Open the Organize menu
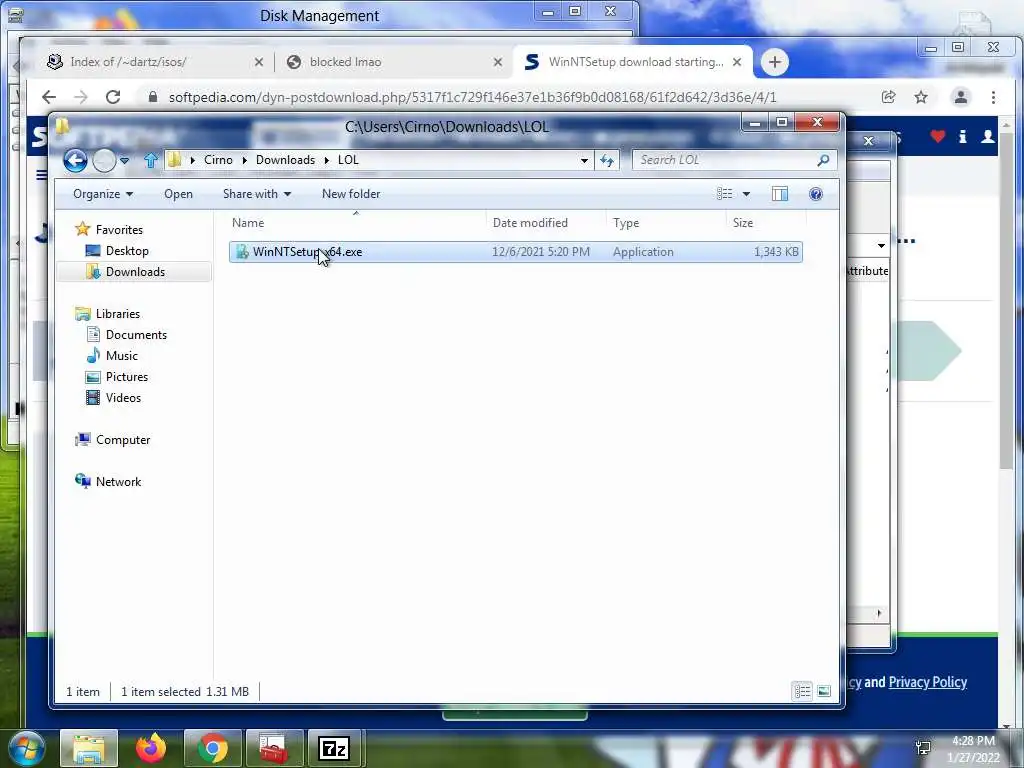 103,194
